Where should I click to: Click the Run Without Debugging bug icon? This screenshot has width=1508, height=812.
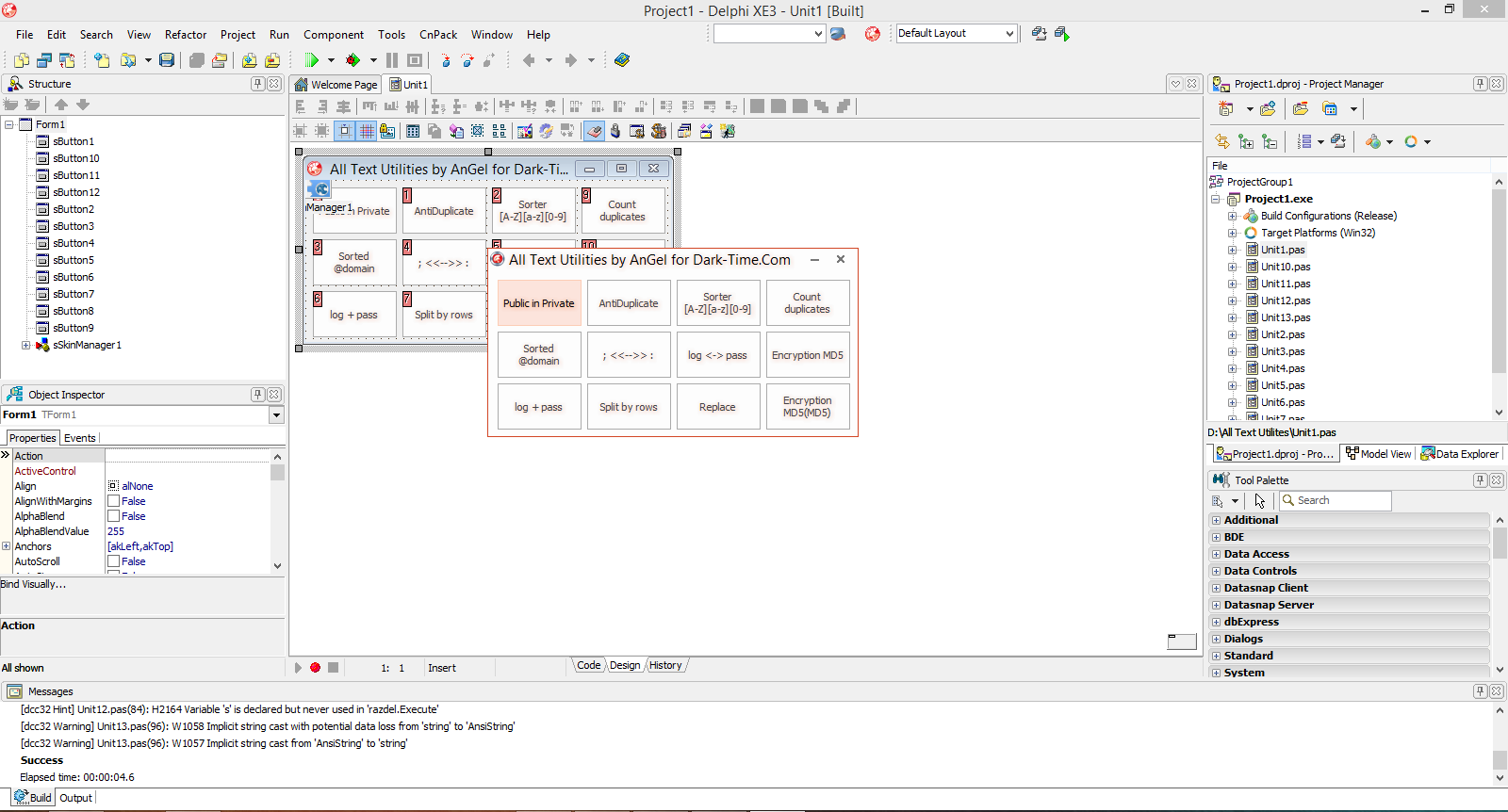352,60
